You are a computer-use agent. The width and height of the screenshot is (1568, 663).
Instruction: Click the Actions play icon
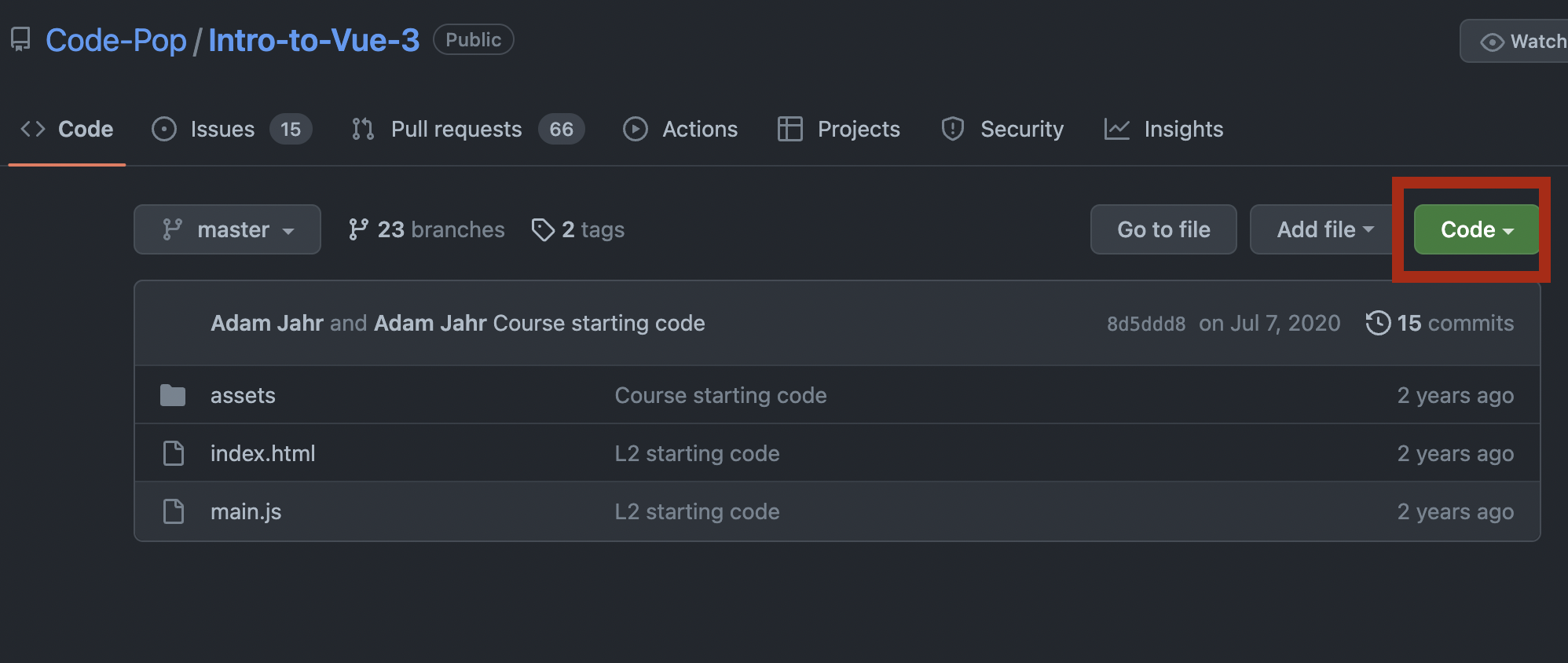pyautogui.click(x=636, y=129)
